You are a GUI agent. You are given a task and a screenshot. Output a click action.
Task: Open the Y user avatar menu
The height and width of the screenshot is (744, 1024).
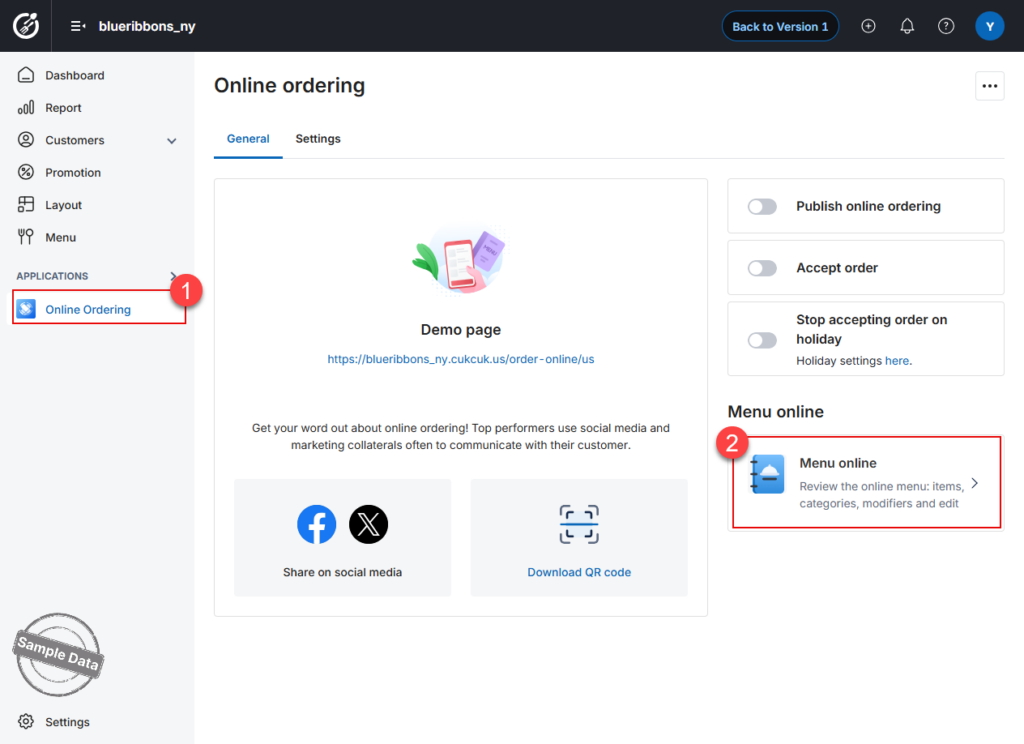pyautogui.click(x=989, y=26)
